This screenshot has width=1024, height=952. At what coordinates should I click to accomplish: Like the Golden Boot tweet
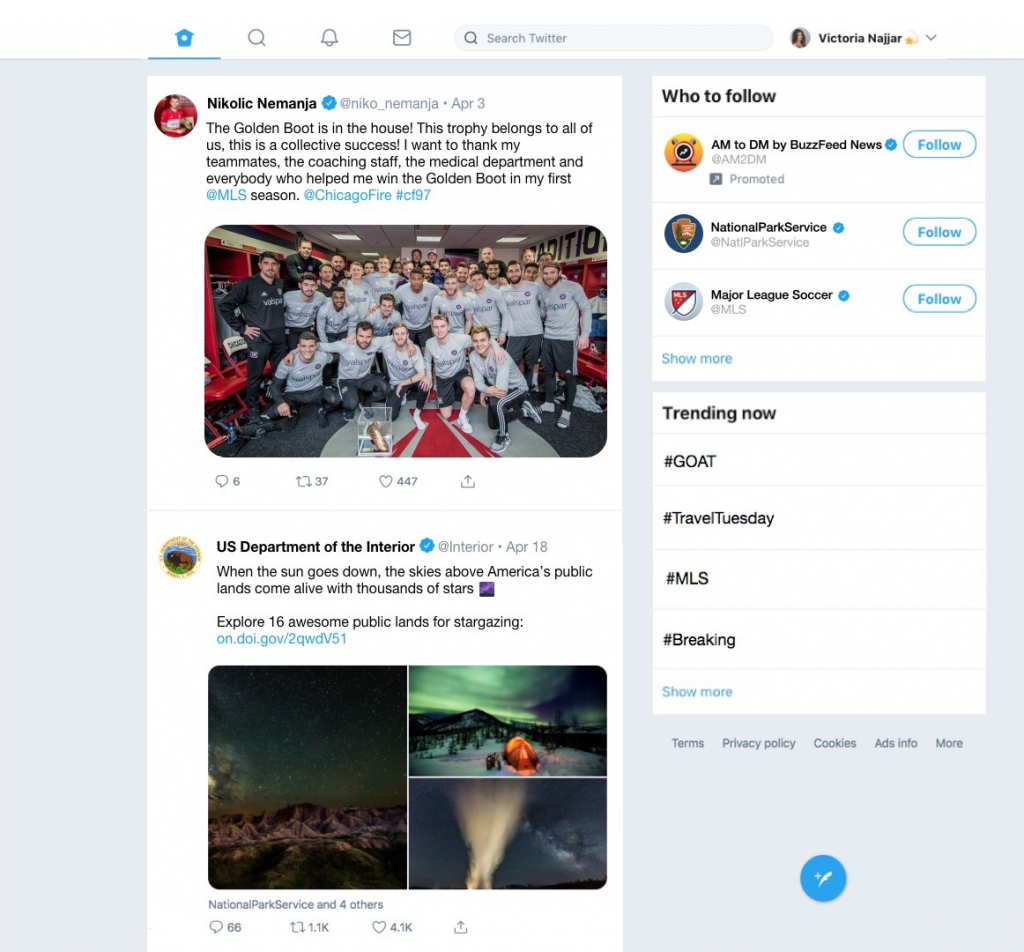point(386,481)
